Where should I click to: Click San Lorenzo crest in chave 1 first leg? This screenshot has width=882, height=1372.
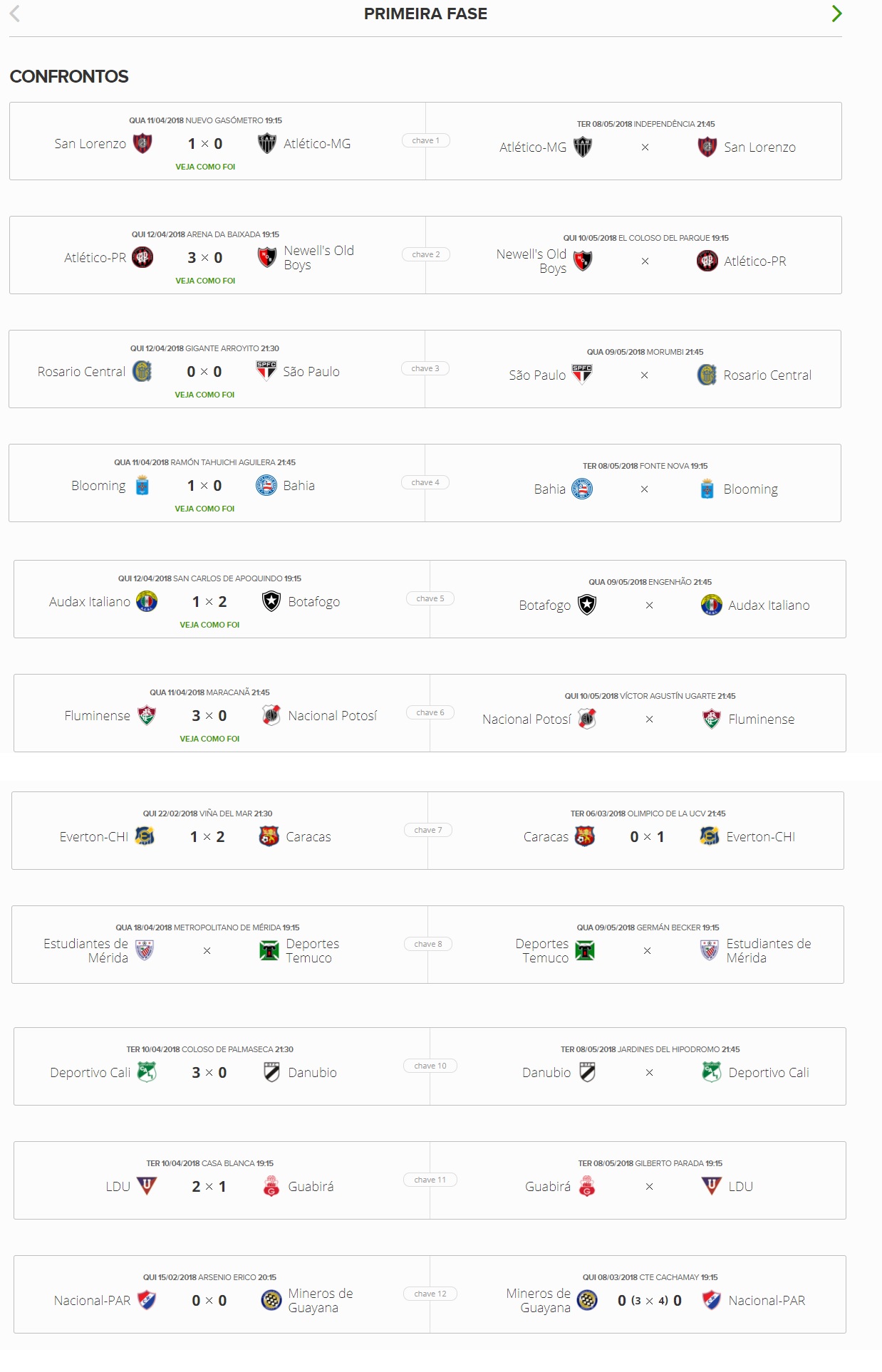(142, 143)
